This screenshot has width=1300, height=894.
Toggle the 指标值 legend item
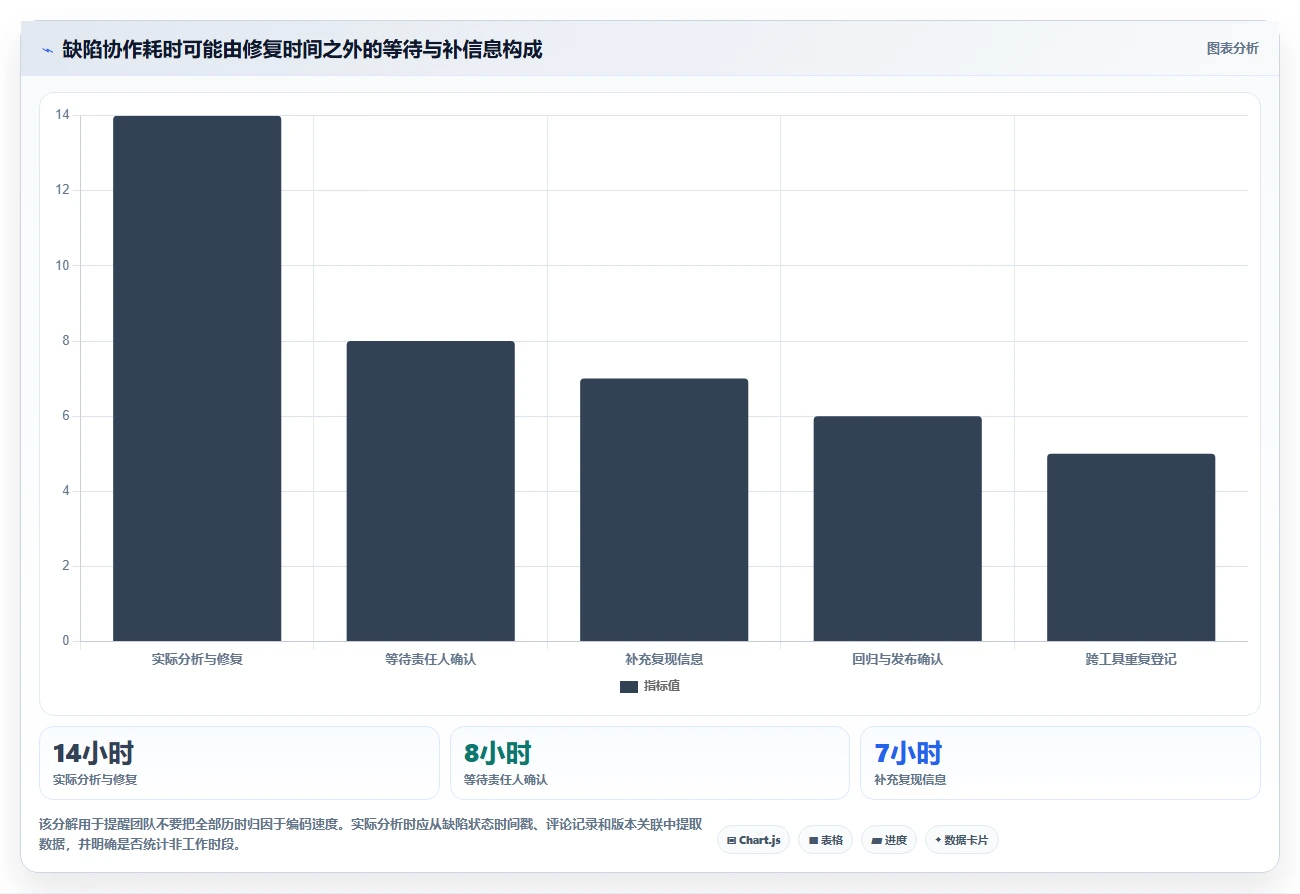coord(650,686)
